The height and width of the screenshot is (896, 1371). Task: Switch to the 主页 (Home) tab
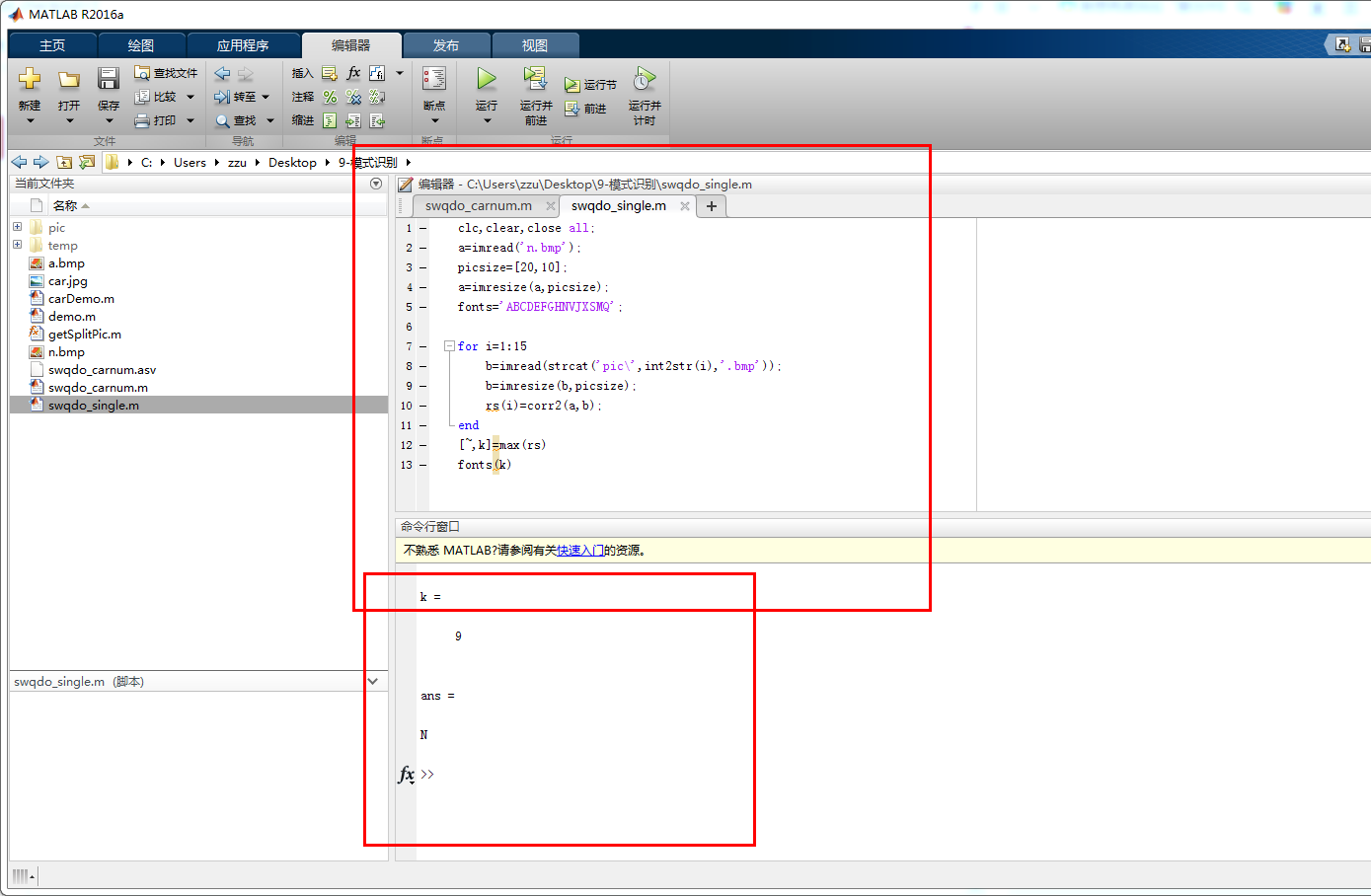tap(52, 45)
